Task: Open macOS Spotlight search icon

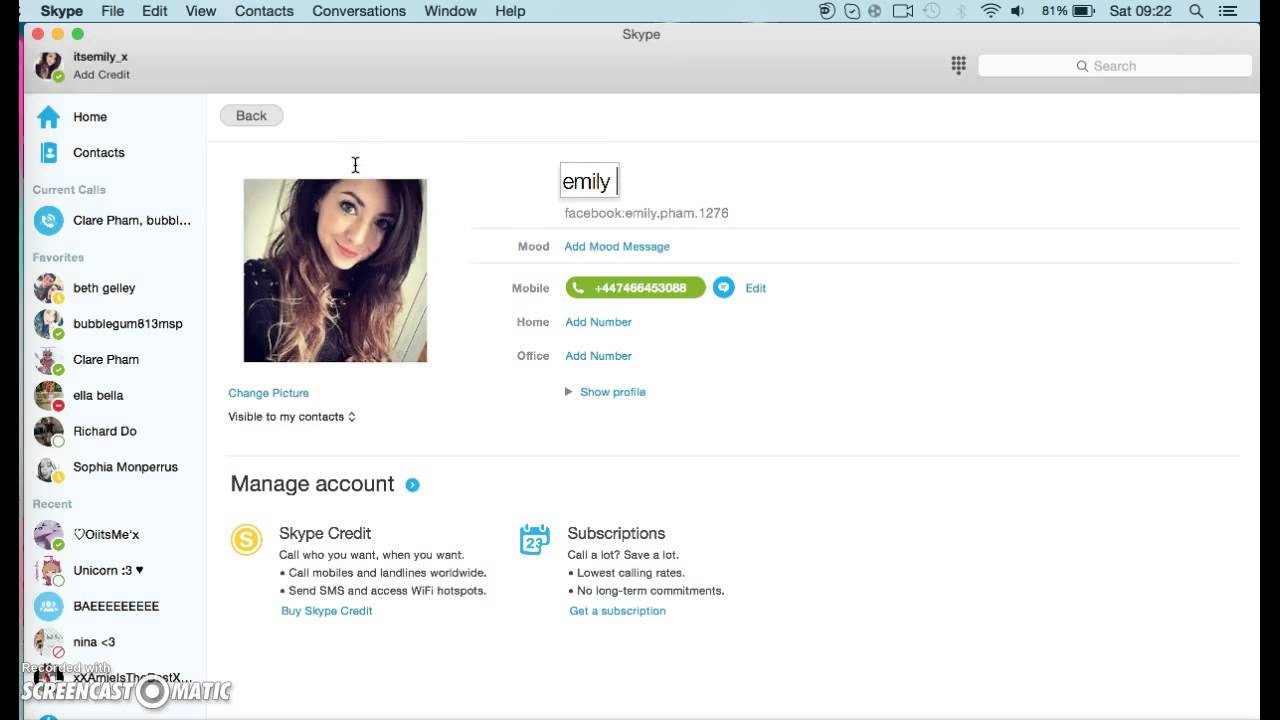Action: pyautogui.click(x=1196, y=11)
